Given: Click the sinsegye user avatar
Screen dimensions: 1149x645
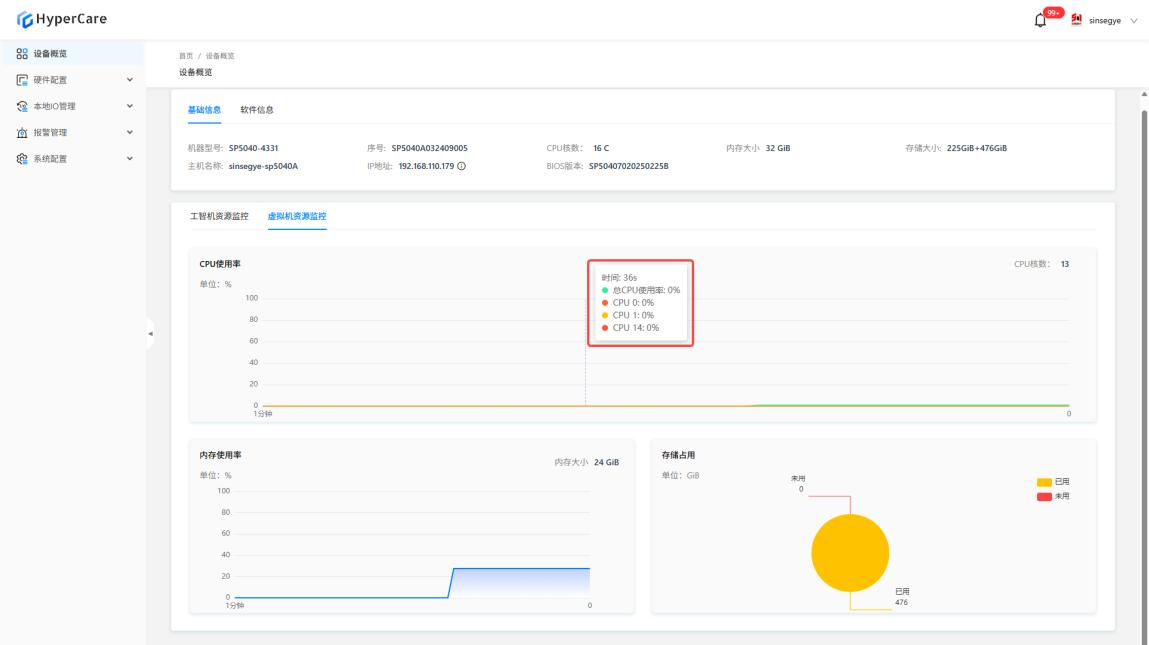Looking at the screenshot, I should click(1078, 21).
